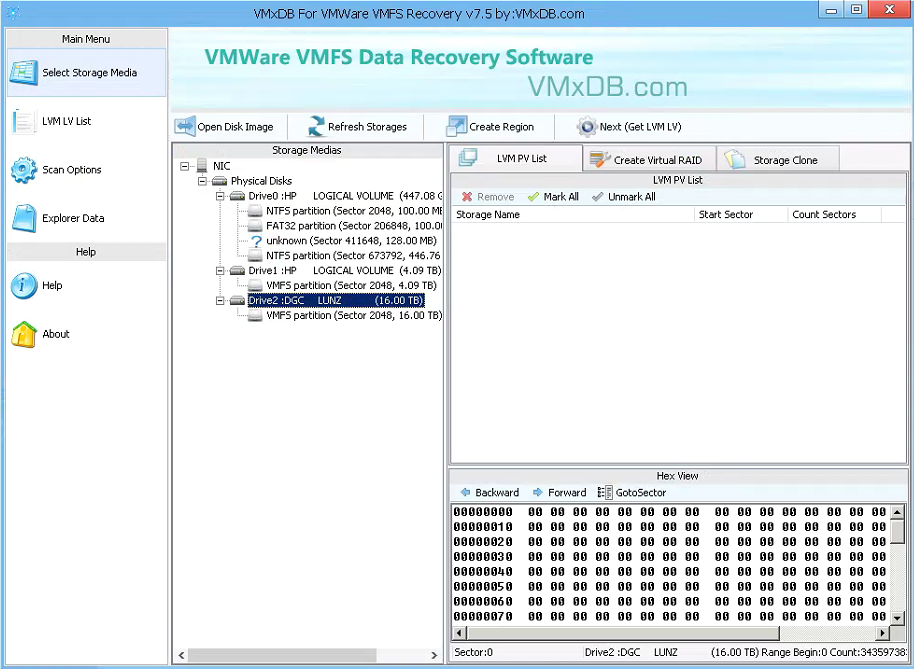Click the Storage Name column header
Viewport: 914px width, 669px height.
click(x=572, y=214)
